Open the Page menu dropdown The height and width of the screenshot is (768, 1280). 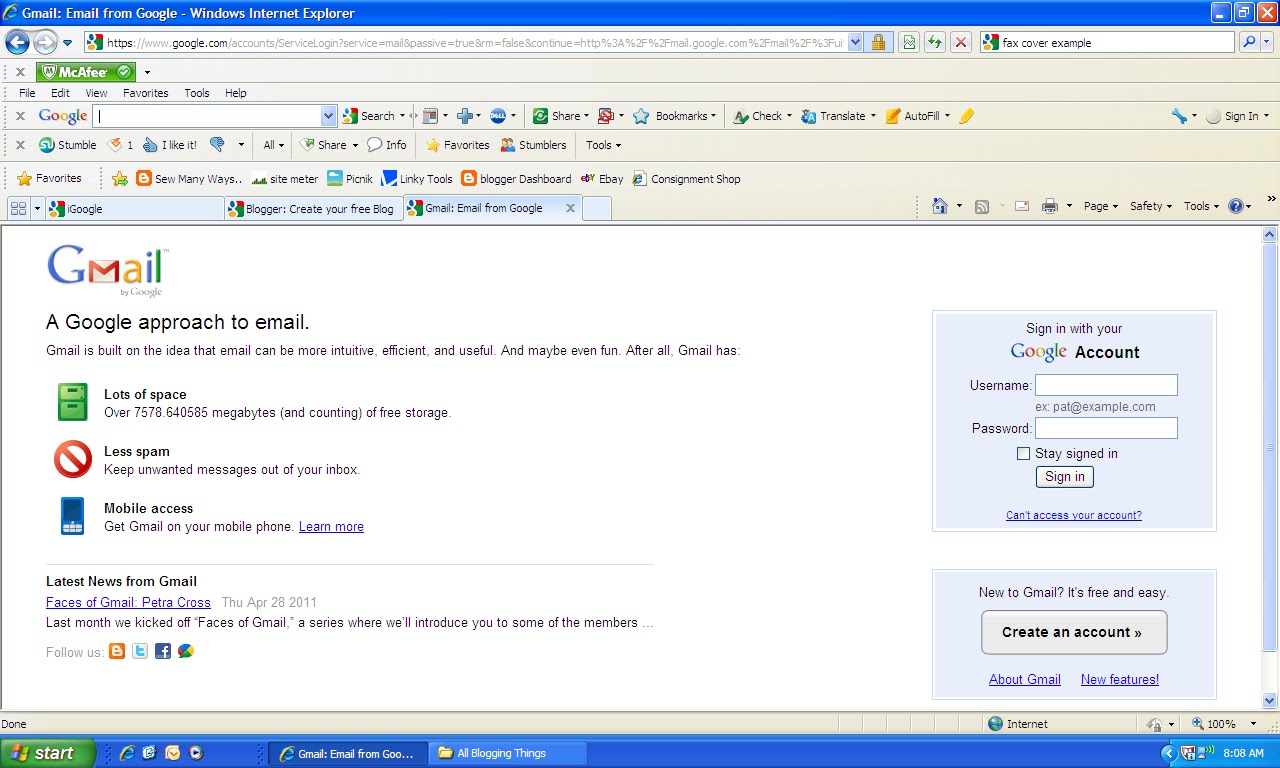pos(1101,206)
